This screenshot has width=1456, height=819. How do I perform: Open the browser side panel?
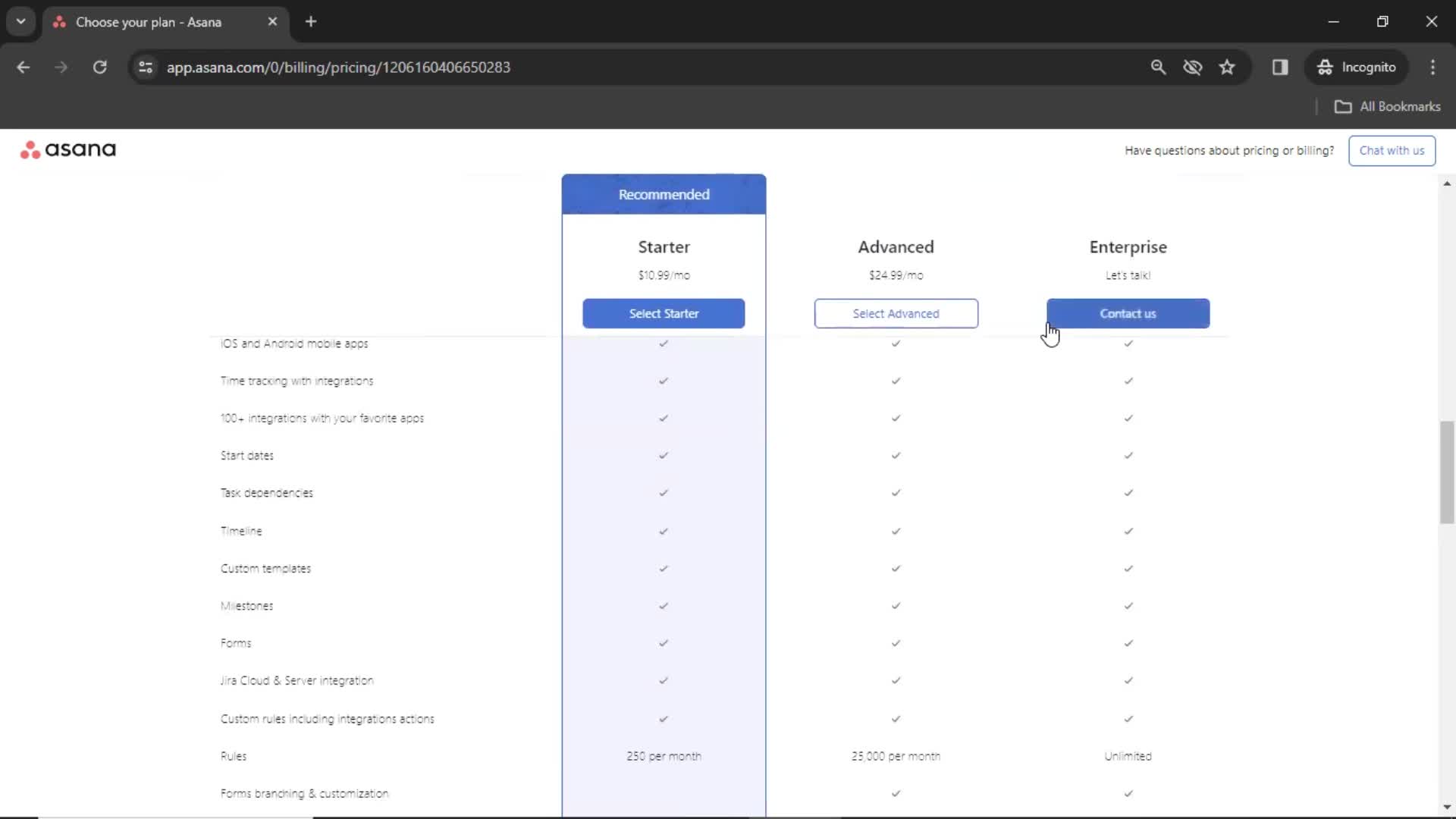click(1280, 67)
